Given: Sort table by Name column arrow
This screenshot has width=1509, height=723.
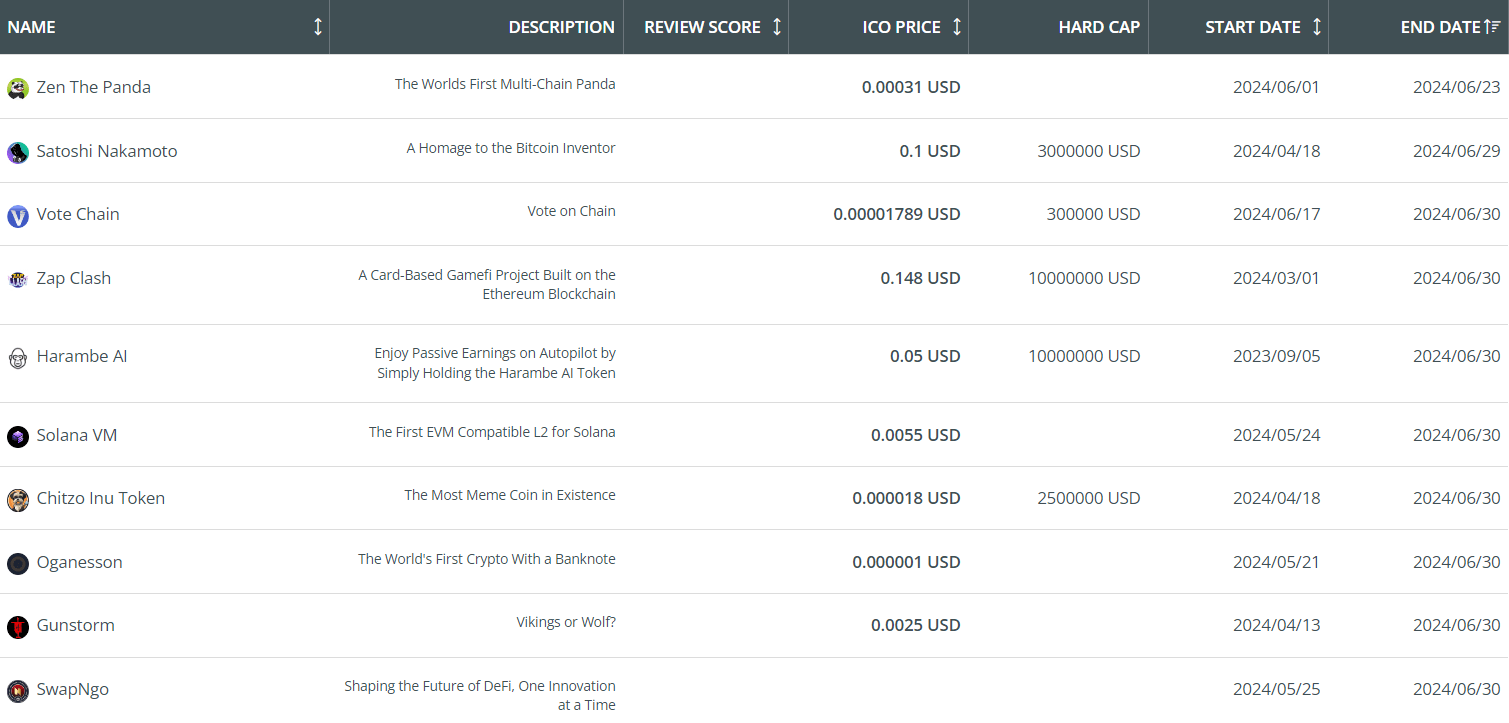Looking at the screenshot, I should [318, 27].
